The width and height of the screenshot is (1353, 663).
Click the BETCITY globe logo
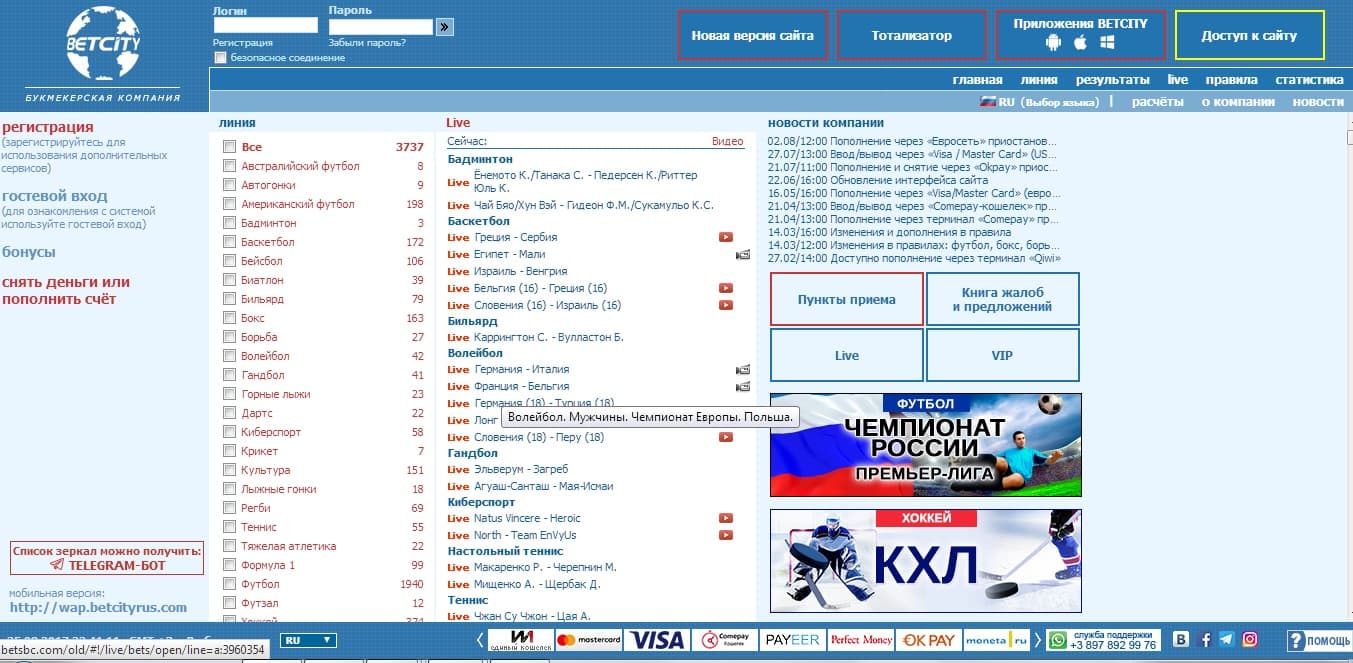(x=105, y=44)
